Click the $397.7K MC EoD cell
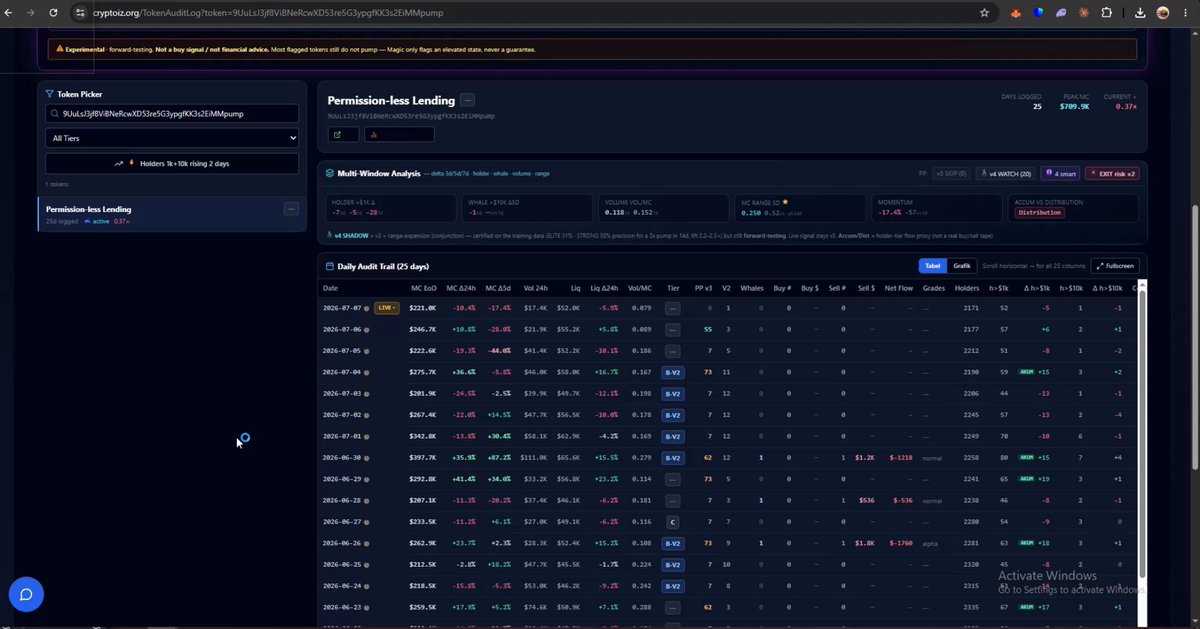 [x=423, y=458]
